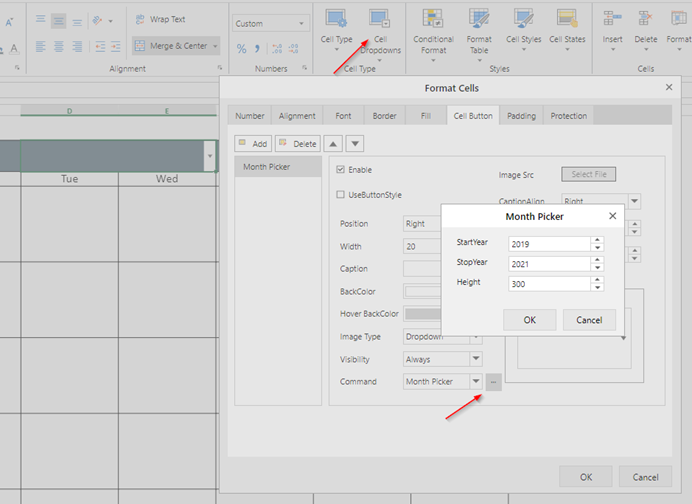692x504 pixels.
Task: Uncheck the Enable checkbox
Action: [x=340, y=169]
